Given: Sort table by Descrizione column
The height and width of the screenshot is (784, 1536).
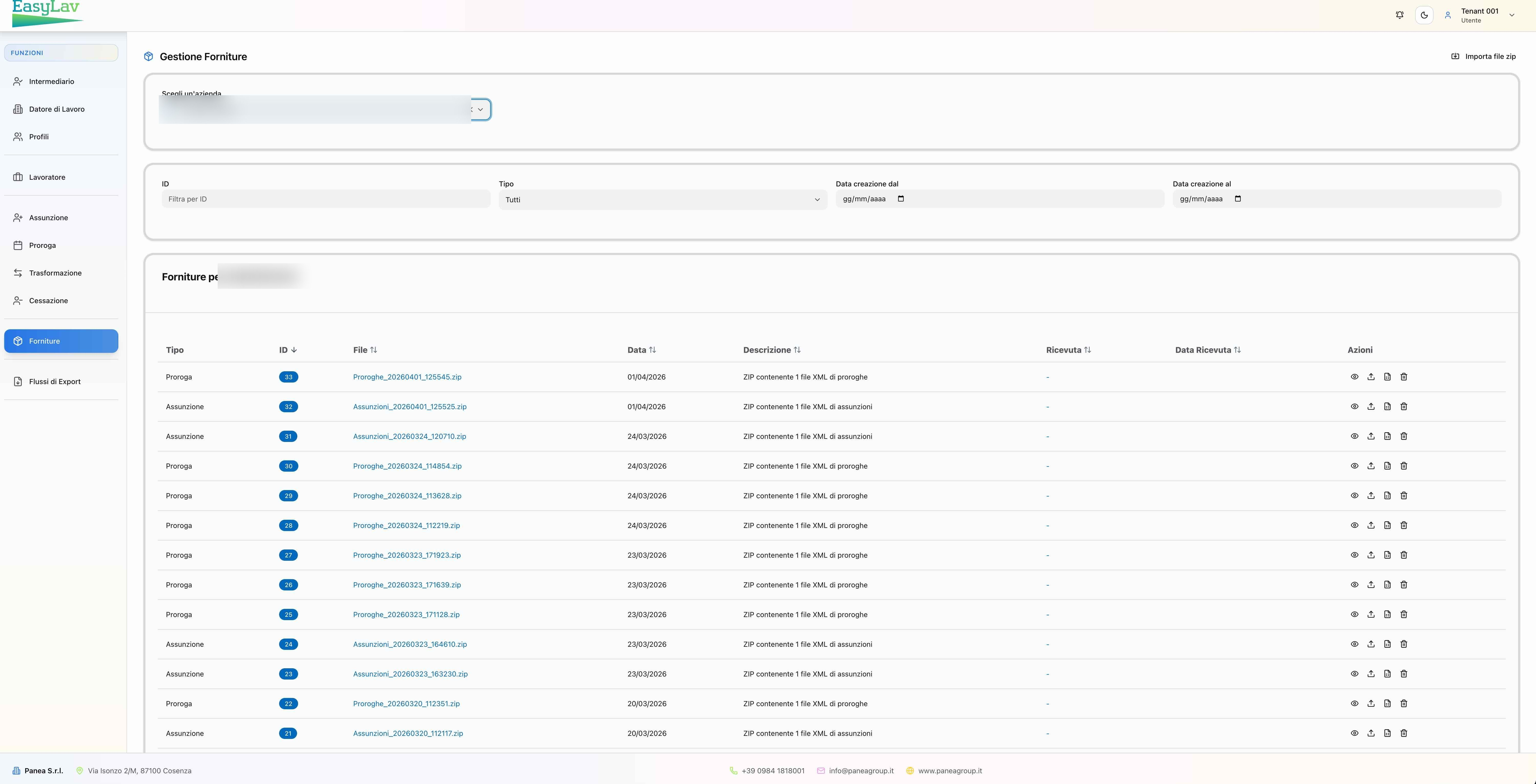Looking at the screenshot, I should click(x=772, y=350).
